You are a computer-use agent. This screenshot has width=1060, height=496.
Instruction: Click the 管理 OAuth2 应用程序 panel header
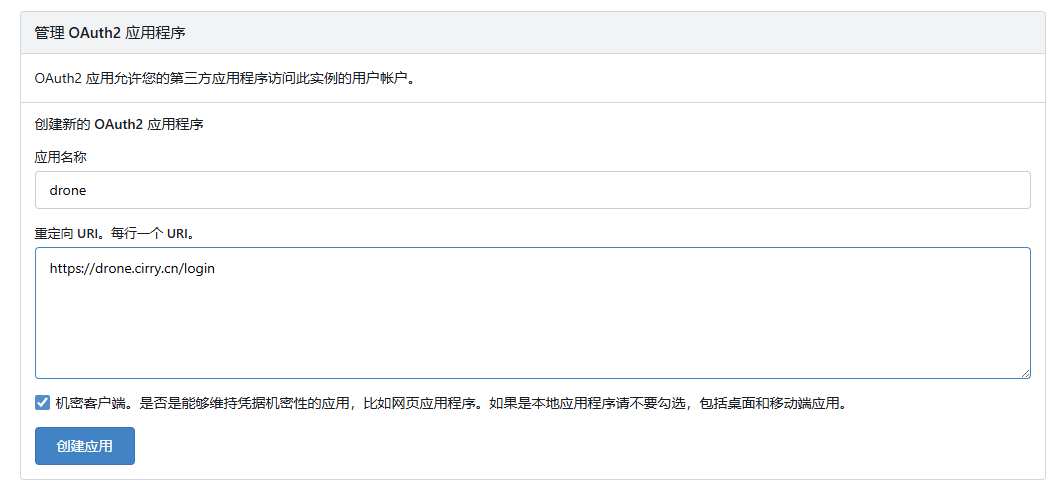pyautogui.click(x=110, y=33)
